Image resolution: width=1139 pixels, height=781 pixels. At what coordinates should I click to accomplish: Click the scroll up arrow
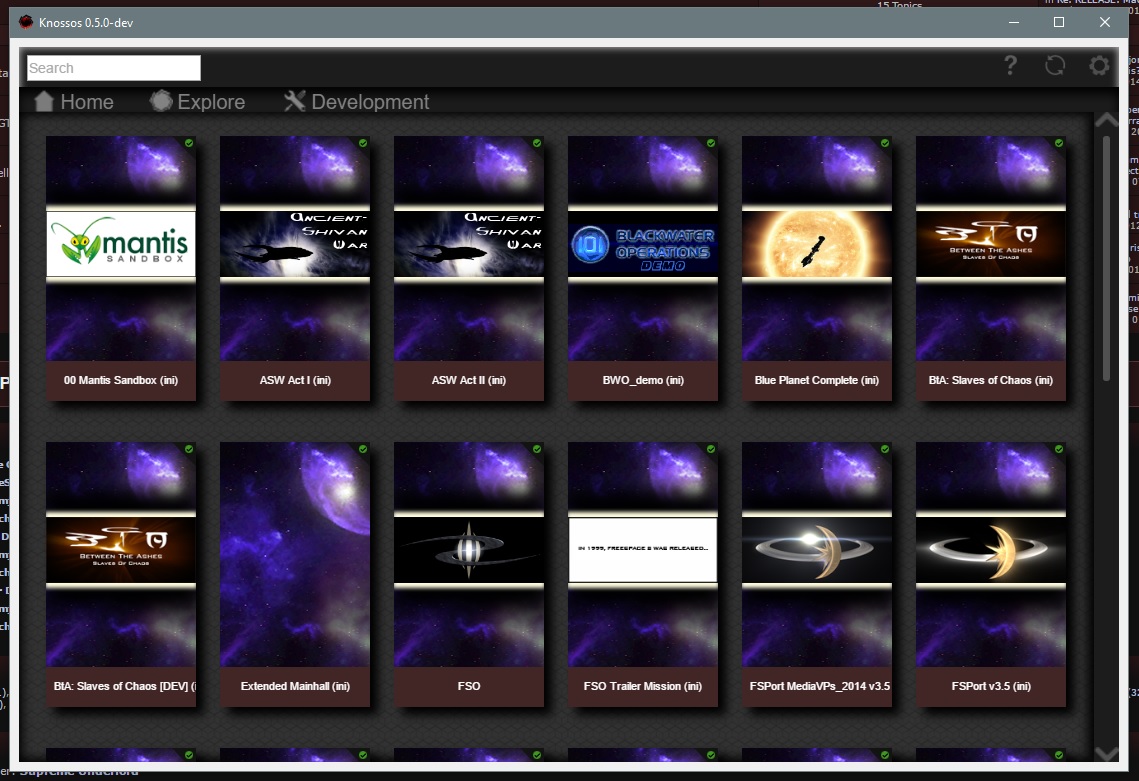tap(1106, 120)
